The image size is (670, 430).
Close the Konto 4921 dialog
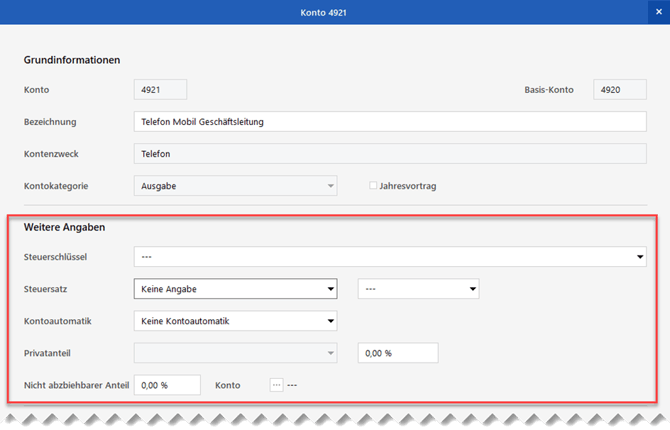coord(658,11)
